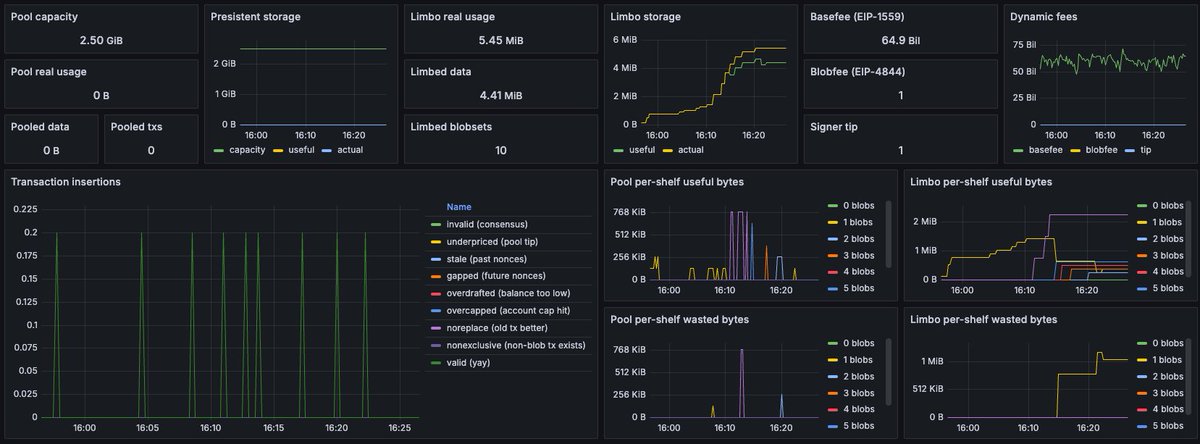Click the Blobfee (EIP-4844) panel title
Viewport: 1200px width, 444px height.
click(x=856, y=71)
